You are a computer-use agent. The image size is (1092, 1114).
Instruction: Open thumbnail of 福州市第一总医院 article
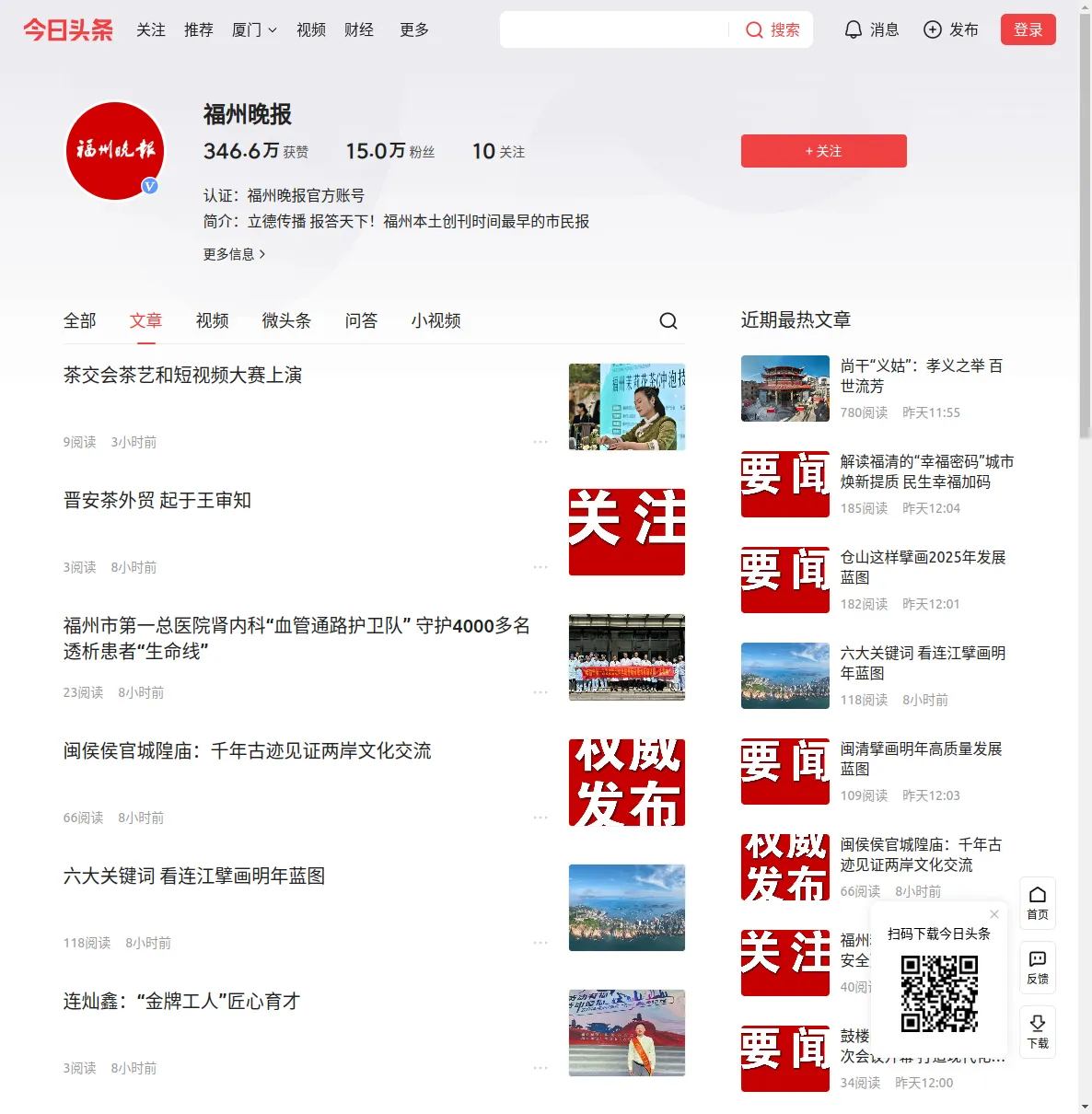[x=627, y=657]
